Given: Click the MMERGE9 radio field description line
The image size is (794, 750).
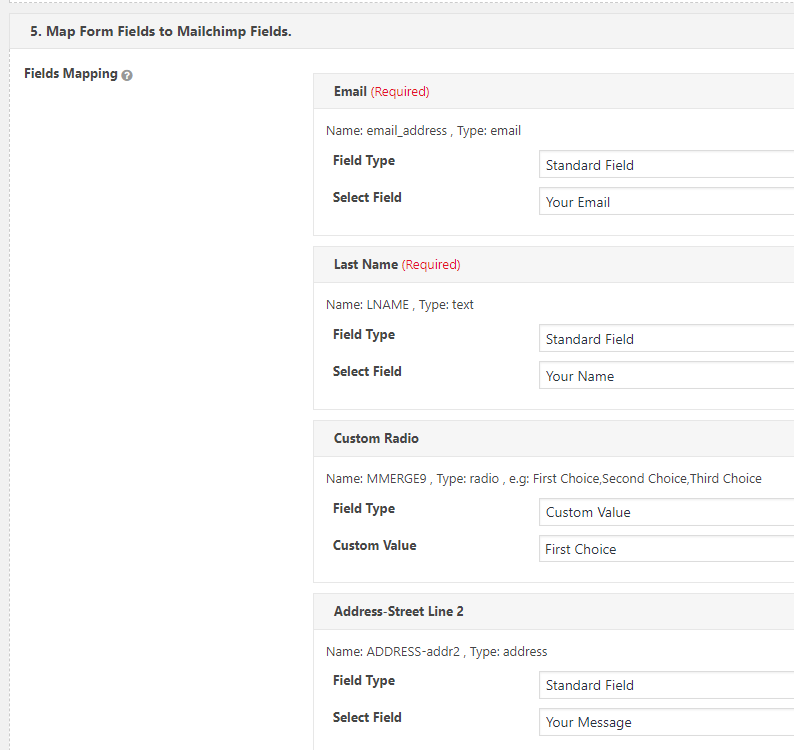Looking at the screenshot, I should (x=543, y=478).
